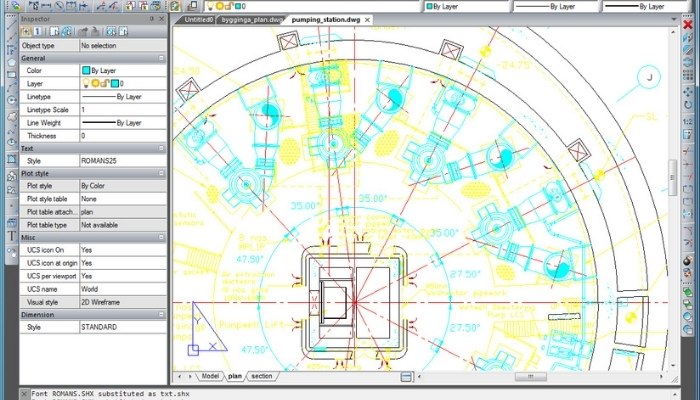This screenshot has height=400, width=700.
Task: Select the polygon tool on left toolbar
Action: (12, 62)
